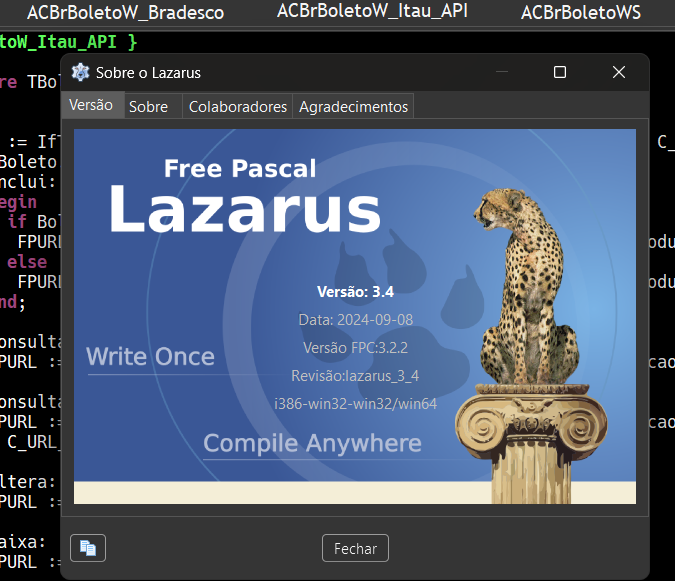Click the Data: 2024-09-08 text
The height and width of the screenshot is (581, 675).
pyautogui.click(x=356, y=320)
